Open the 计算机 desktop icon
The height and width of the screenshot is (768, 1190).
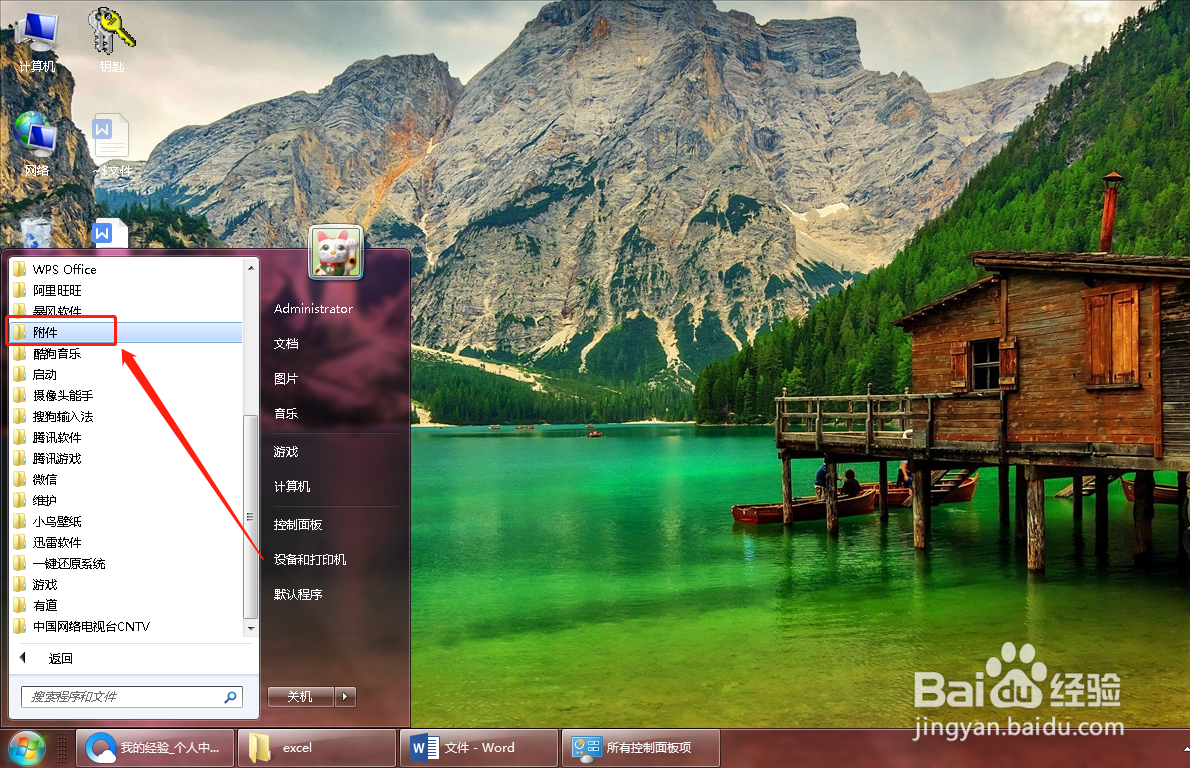[x=36, y=39]
